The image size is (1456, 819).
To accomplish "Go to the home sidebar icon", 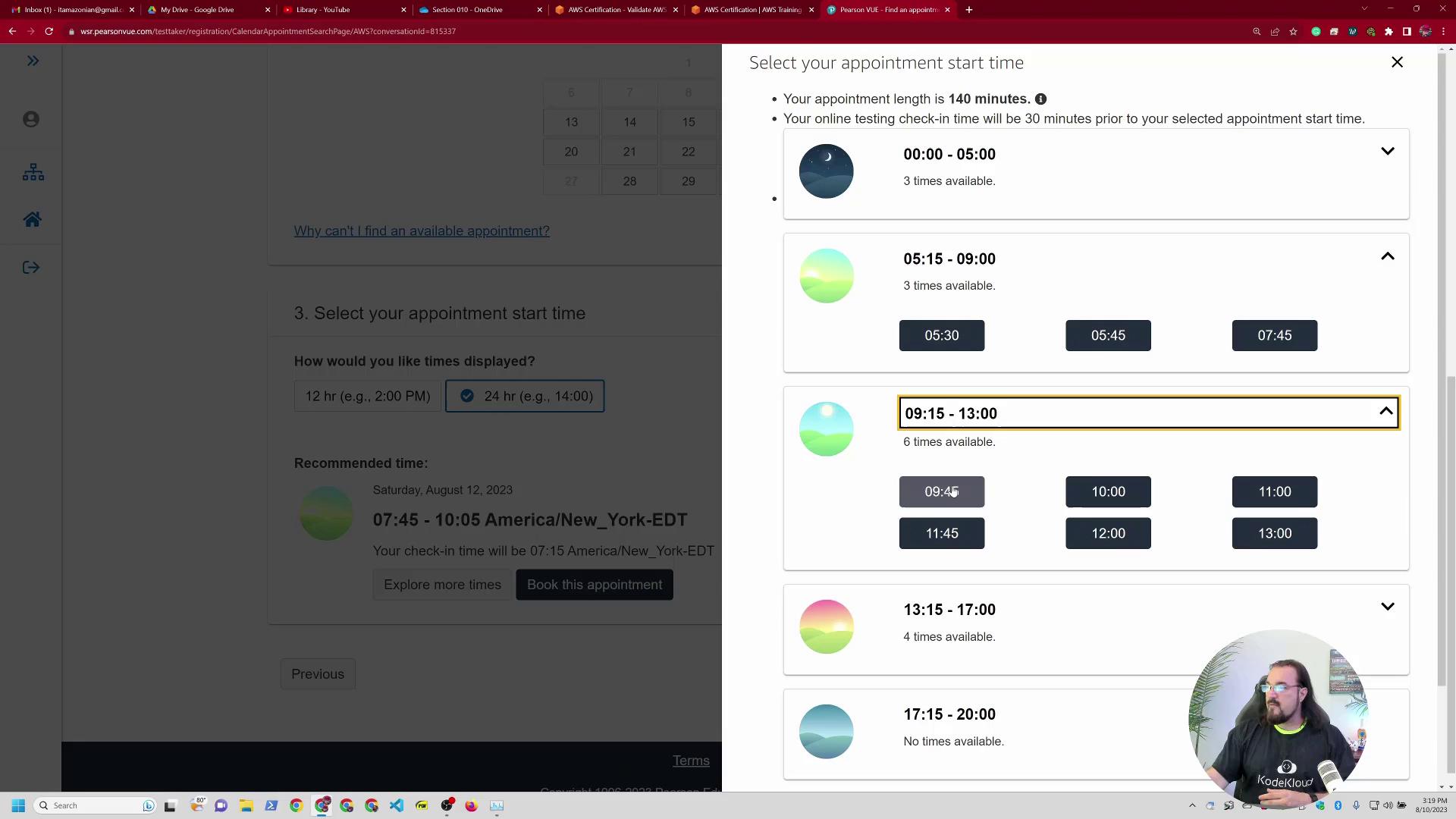I will coord(32,220).
